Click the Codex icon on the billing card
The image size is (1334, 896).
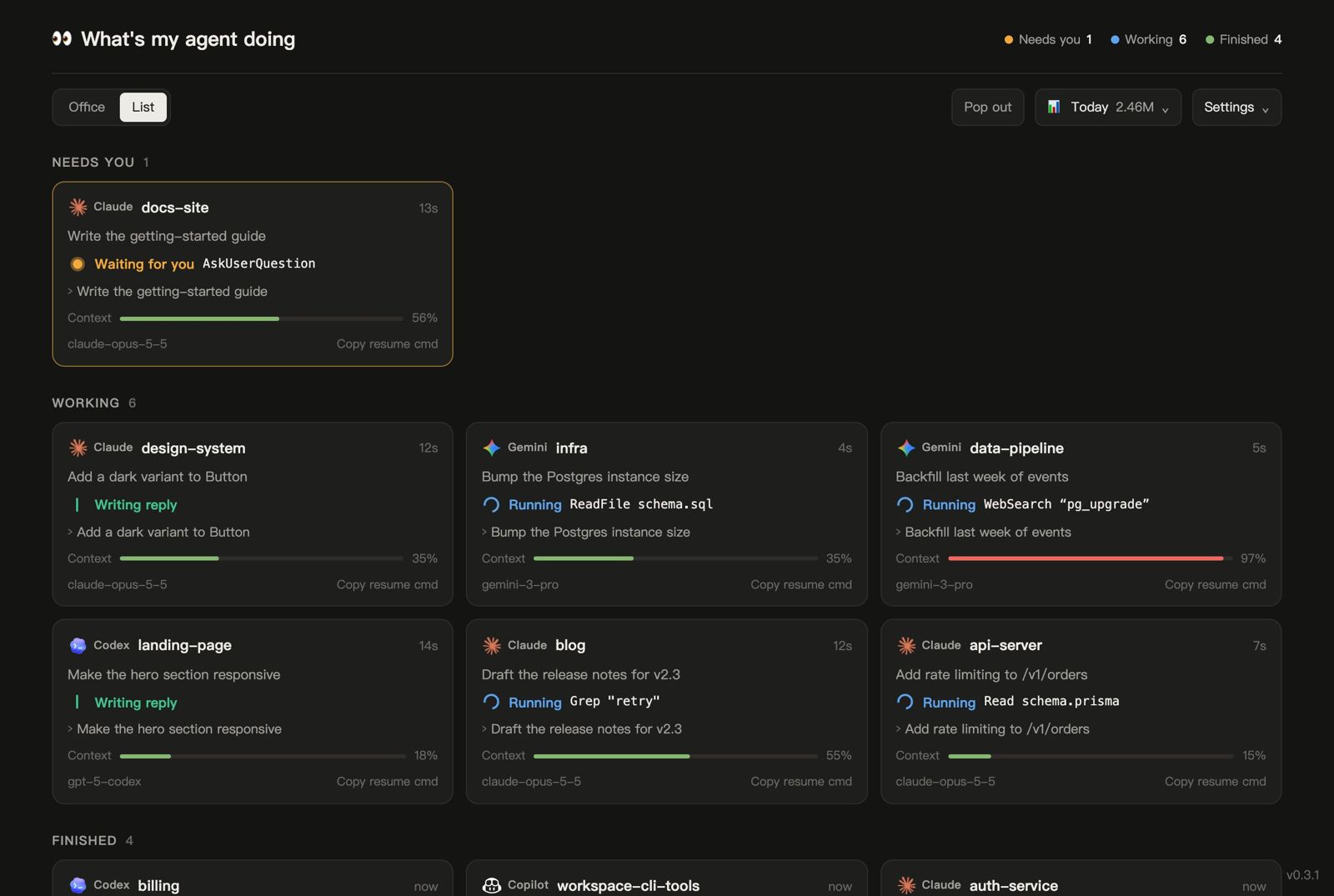[78, 885]
